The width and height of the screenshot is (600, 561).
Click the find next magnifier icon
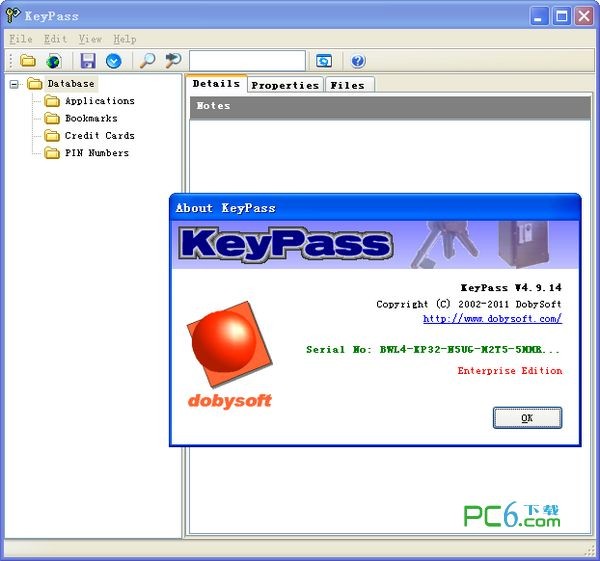173,60
